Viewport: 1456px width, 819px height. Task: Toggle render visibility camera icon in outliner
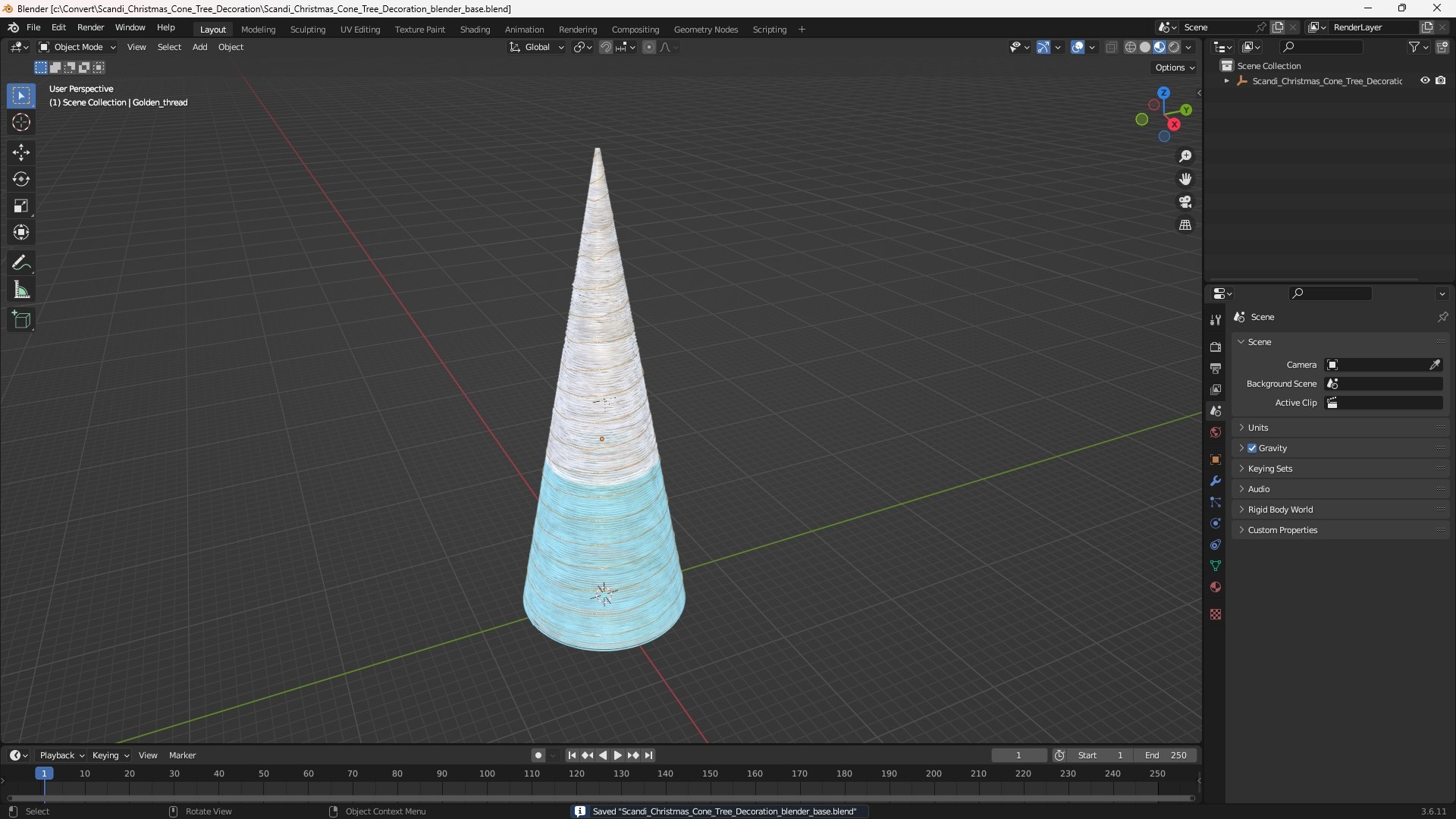click(x=1441, y=80)
